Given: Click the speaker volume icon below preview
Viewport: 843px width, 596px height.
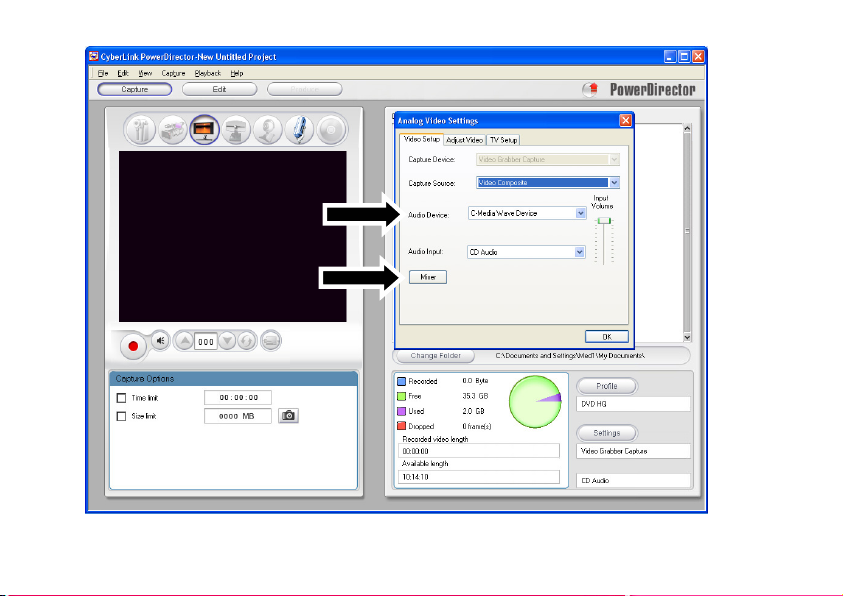Looking at the screenshot, I should (x=160, y=340).
